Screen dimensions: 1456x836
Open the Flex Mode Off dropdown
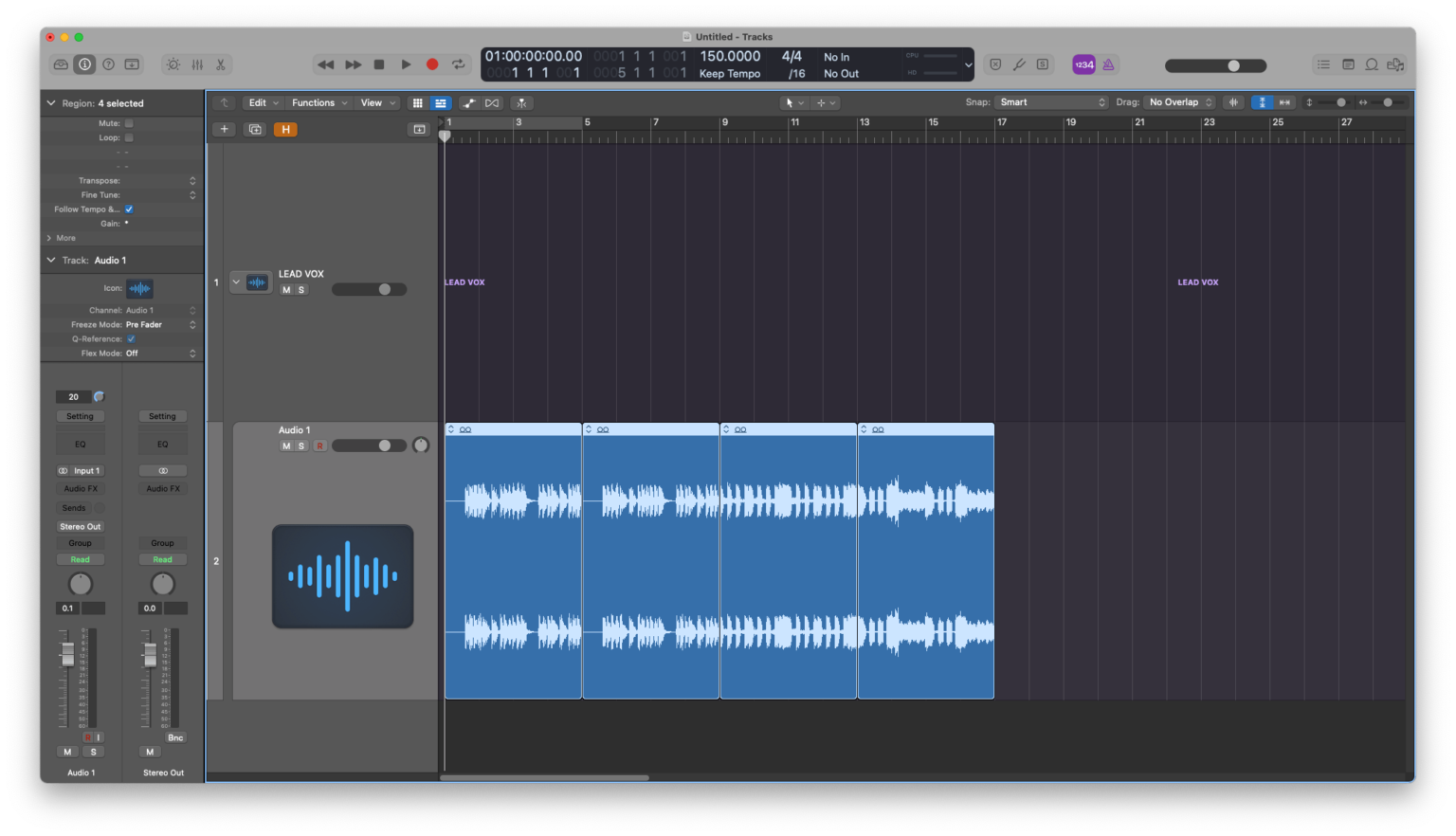click(x=161, y=353)
